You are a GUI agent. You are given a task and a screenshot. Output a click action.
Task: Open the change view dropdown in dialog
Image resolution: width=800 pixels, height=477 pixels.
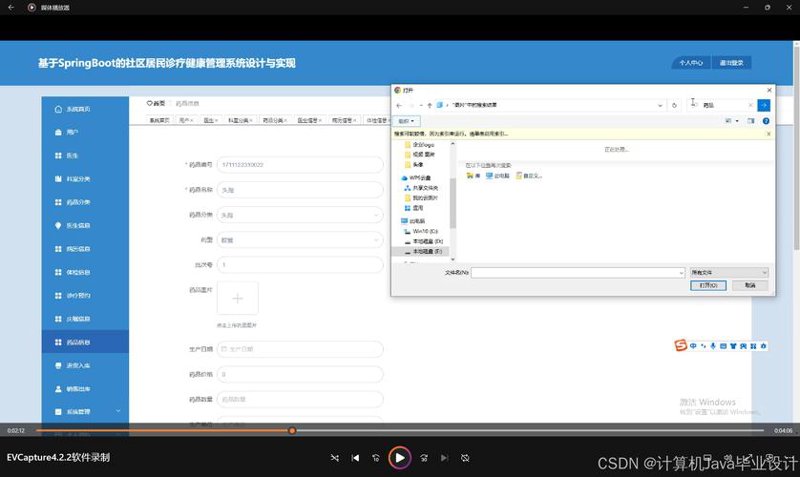[737, 121]
